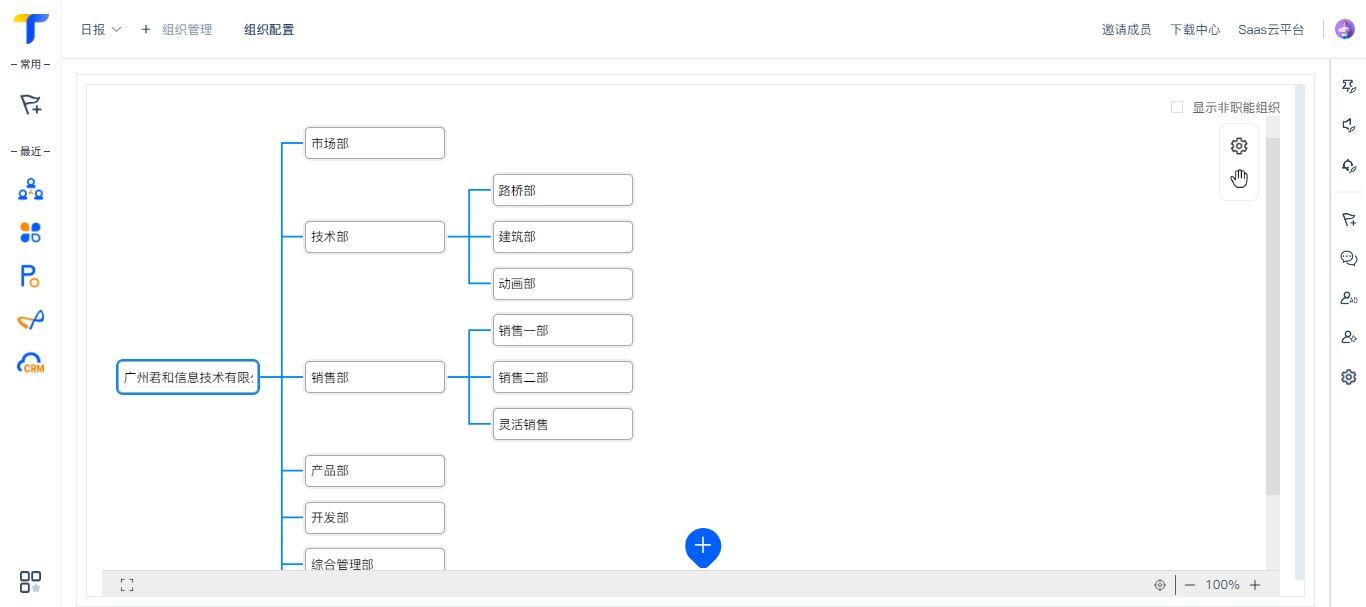
Task: Open the CRM app icon
Action: click(30, 363)
